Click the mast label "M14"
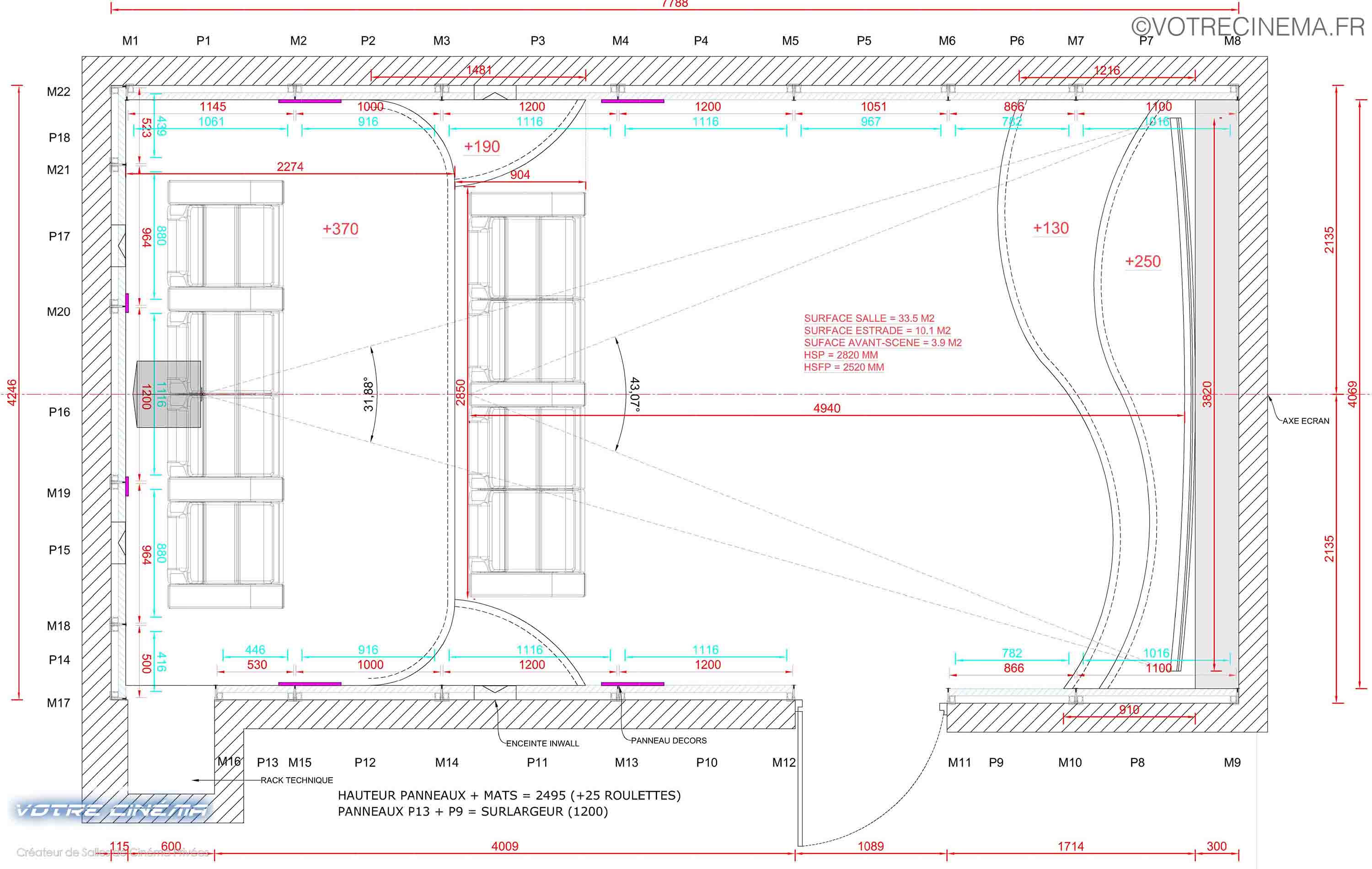The image size is (1372, 869). [447, 762]
